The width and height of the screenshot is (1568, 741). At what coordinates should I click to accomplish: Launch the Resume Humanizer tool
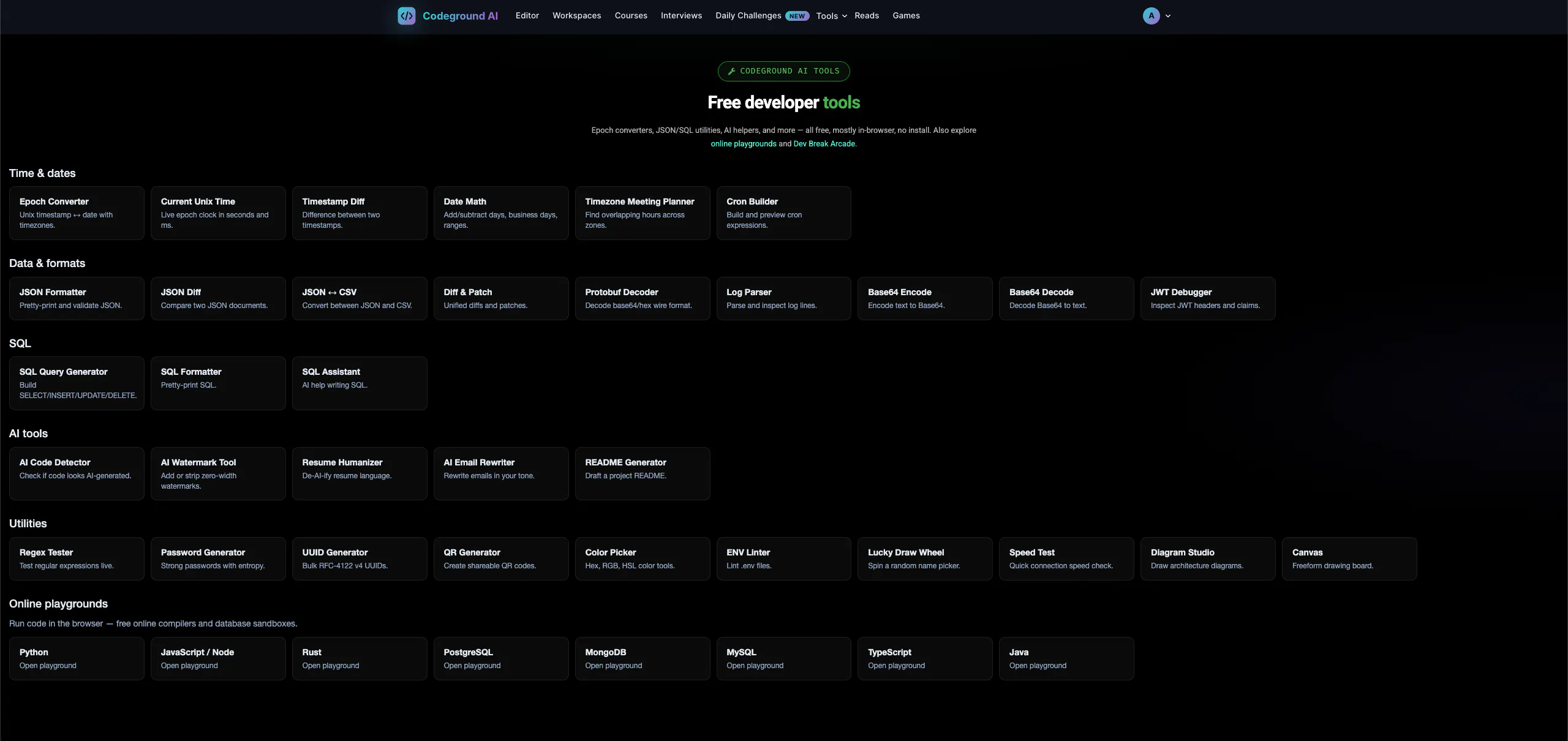(x=360, y=473)
